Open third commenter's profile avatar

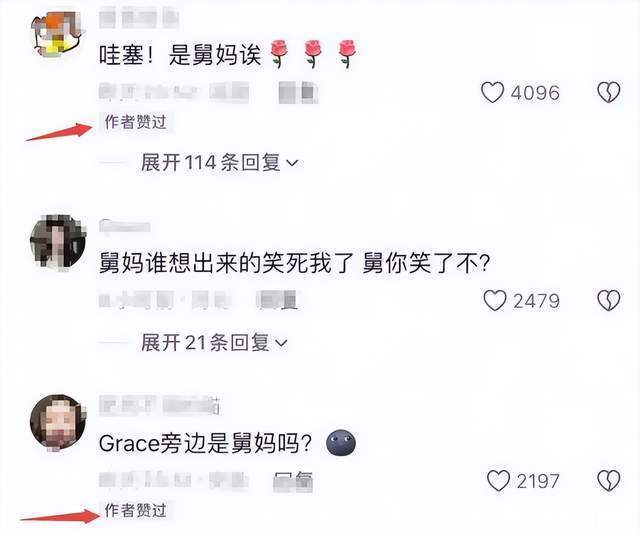tap(58, 422)
